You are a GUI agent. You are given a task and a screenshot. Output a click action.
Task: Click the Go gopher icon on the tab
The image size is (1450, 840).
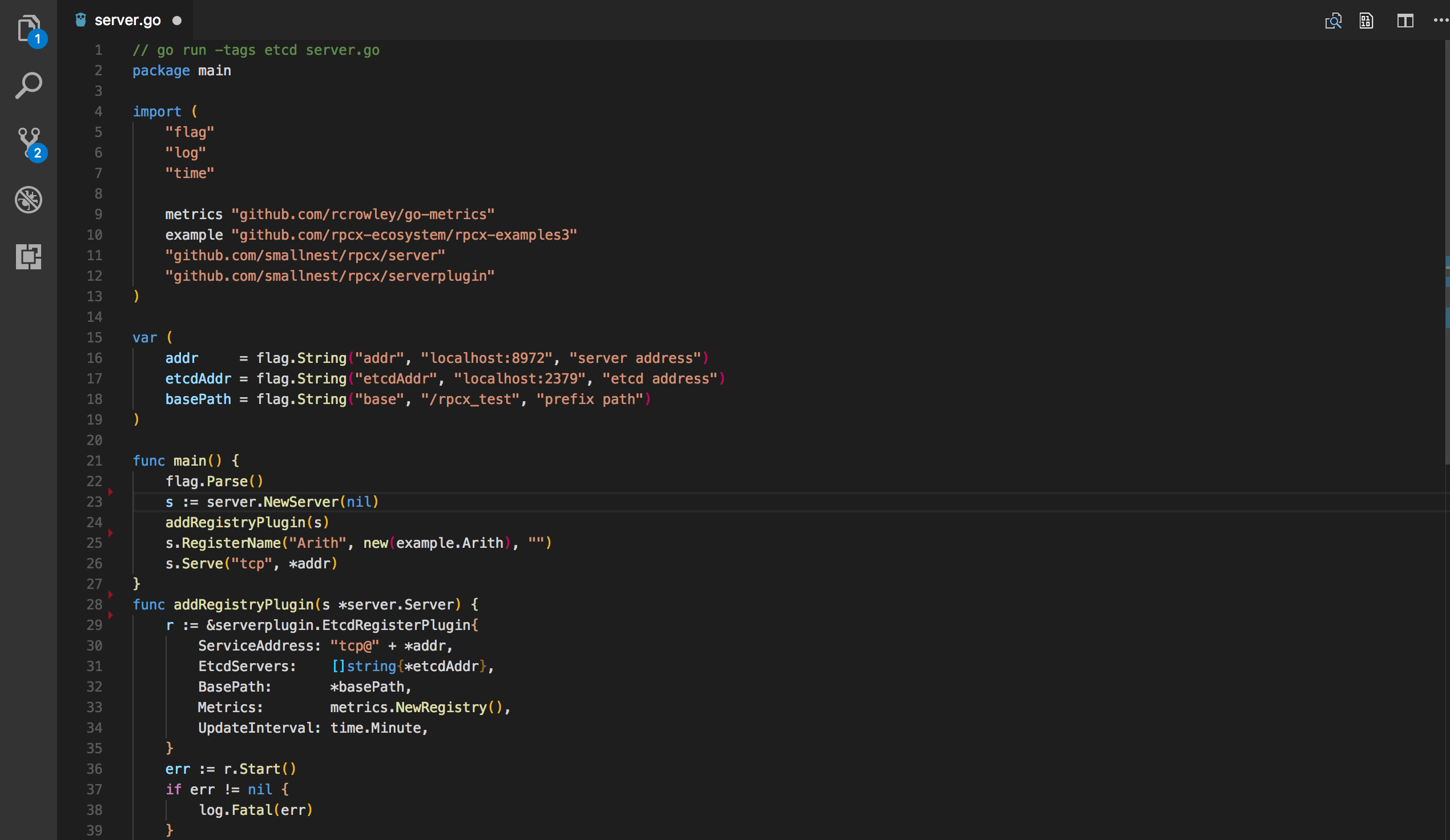(80, 20)
